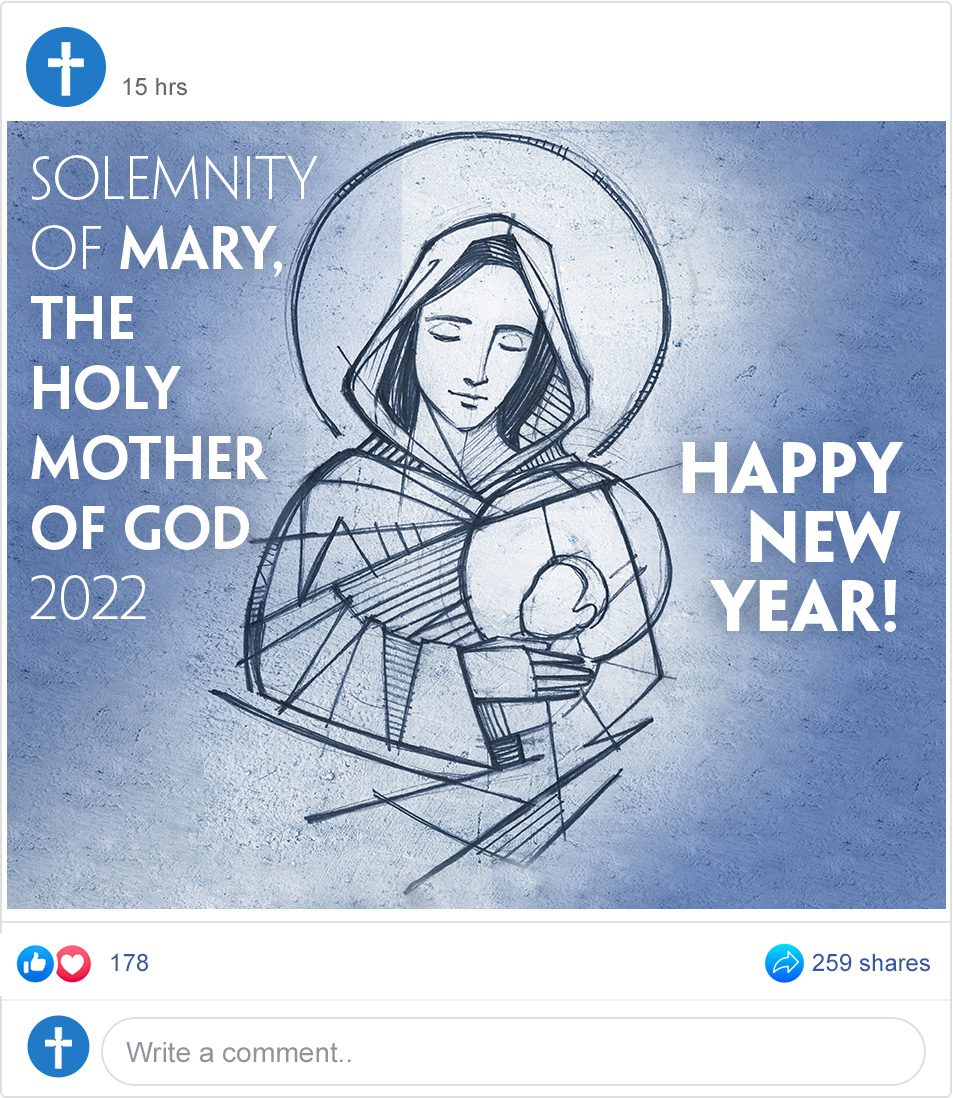Screen dimensions: 953x1098
Task: View the 178 reactions count
Action: 129,963
